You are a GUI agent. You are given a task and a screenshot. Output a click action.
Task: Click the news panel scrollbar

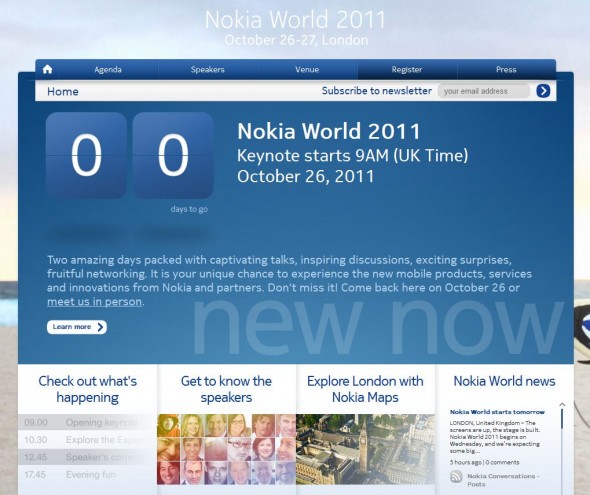pyautogui.click(x=562, y=419)
